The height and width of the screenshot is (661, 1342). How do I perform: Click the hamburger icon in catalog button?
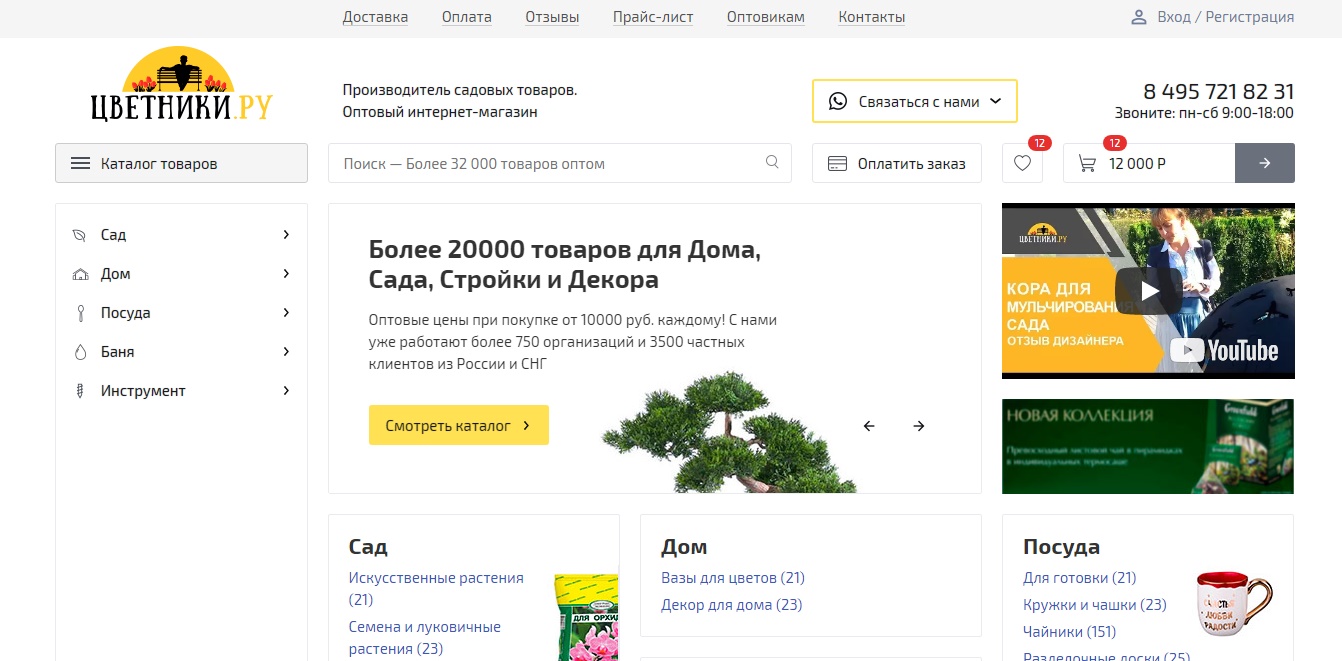point(81,163)
